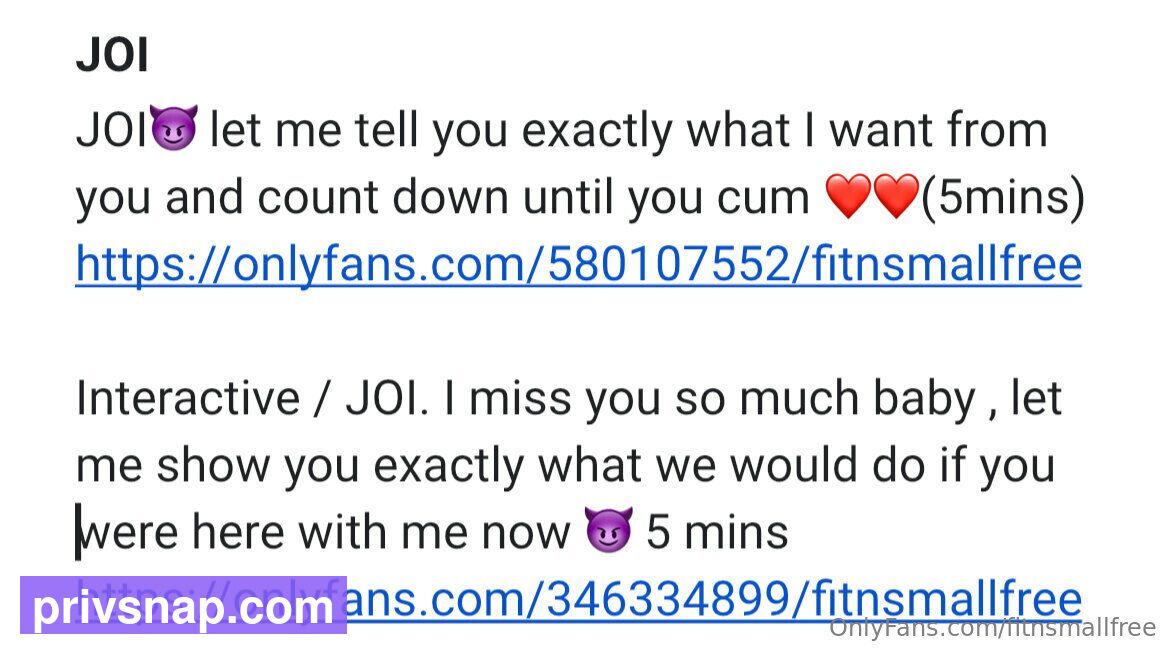Click the OnlyFans.com/fitnsmallfree watermark text
Image resolution: width=1170 pixels, height=655 pixels.
[992, 627]
